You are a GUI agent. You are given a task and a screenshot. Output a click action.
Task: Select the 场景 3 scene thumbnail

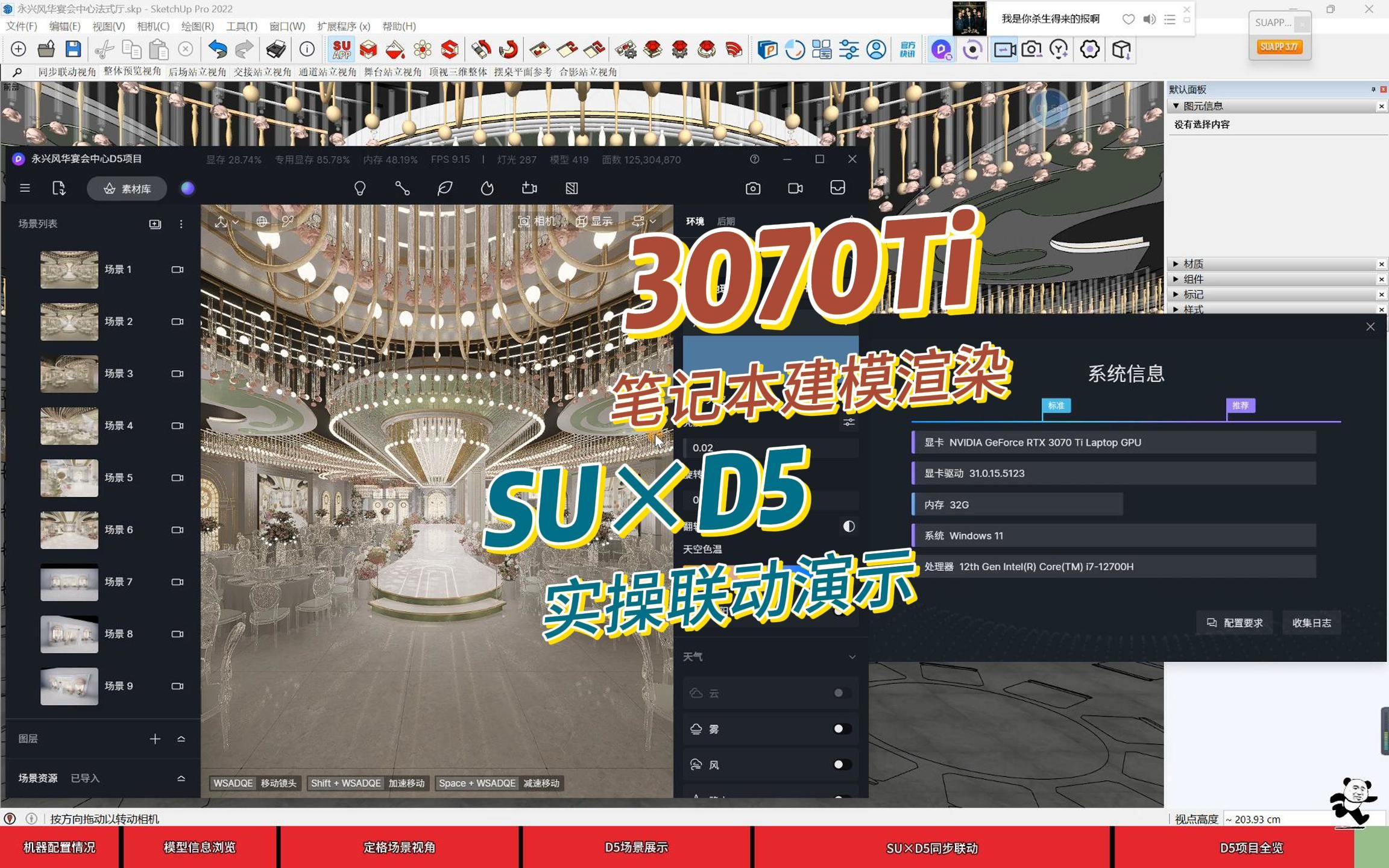pyautogui.click(x=69, y=373)
